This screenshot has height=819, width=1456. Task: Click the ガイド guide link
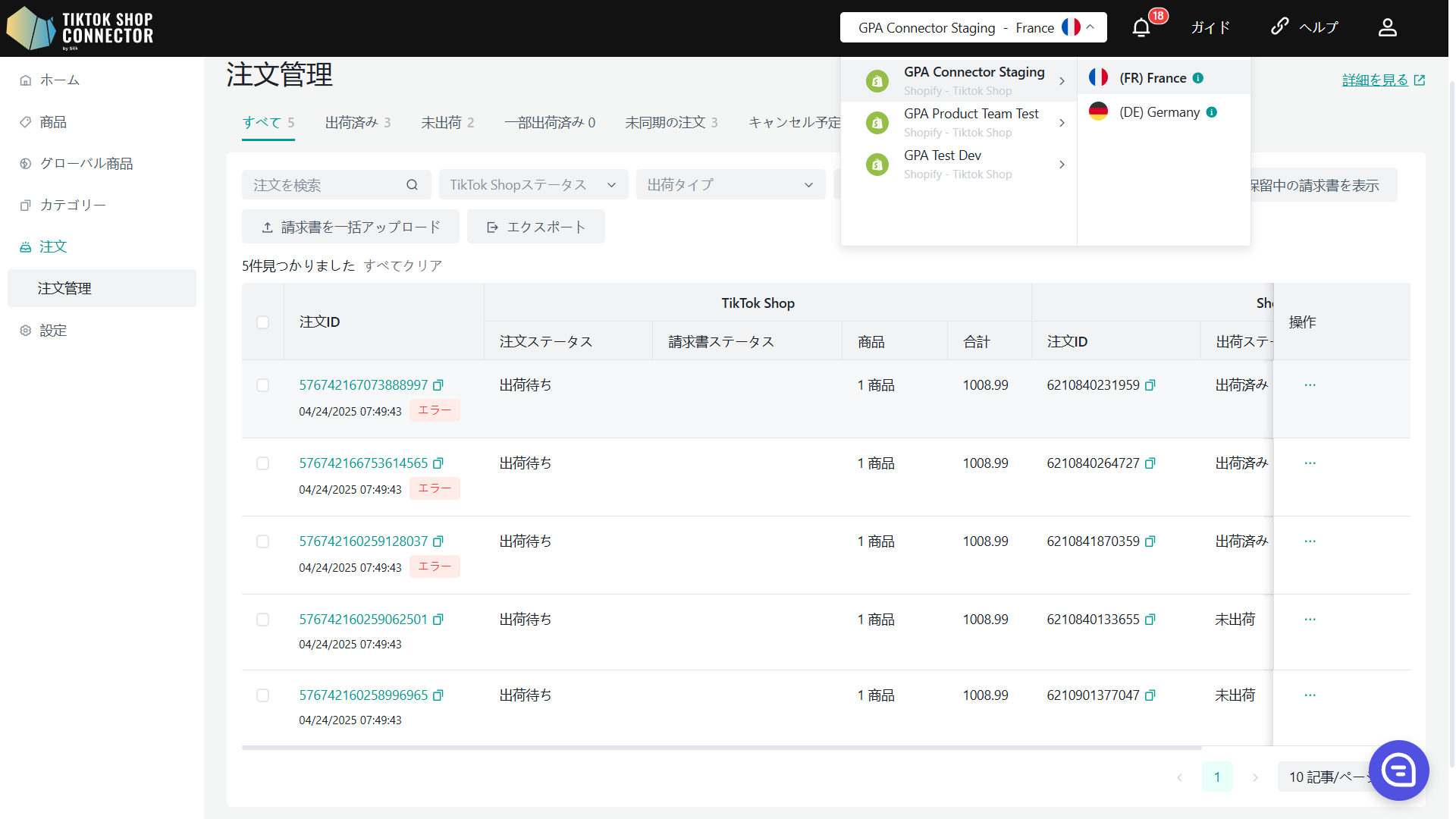tap(1210, 28)
